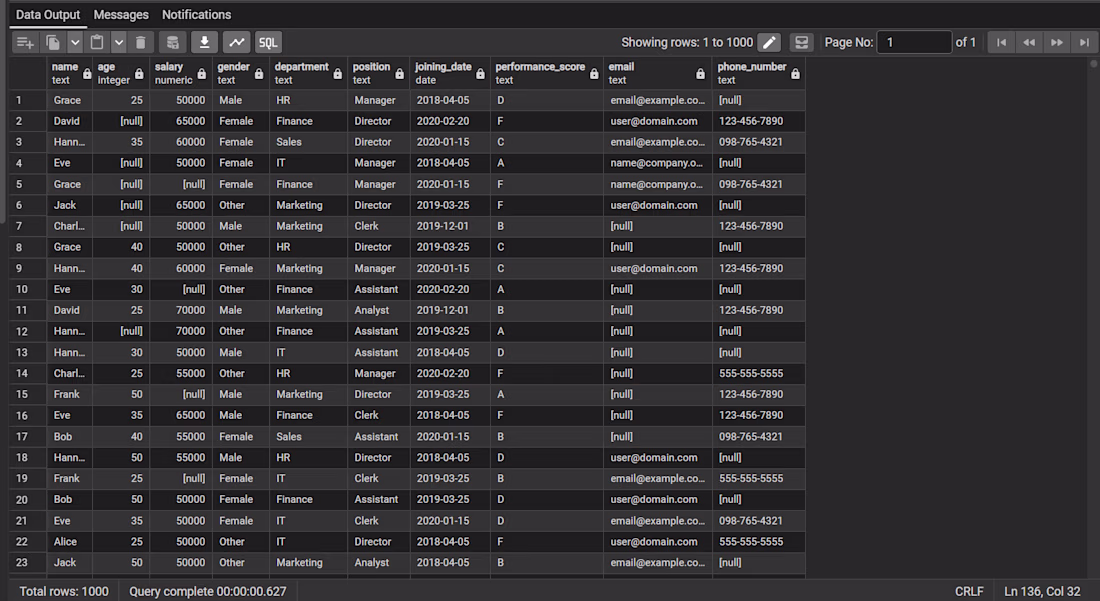Select the position column header
The image size is (1100, 601).
378,73
